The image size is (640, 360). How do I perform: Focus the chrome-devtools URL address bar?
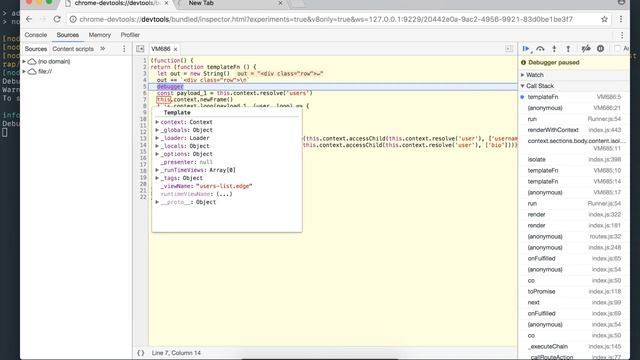(326, 19)
